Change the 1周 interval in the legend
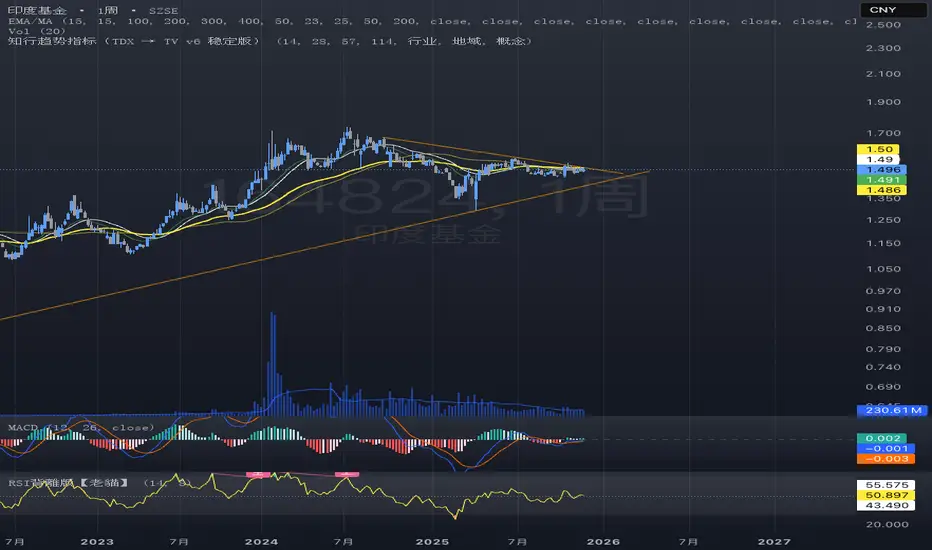 click(108, 11)
